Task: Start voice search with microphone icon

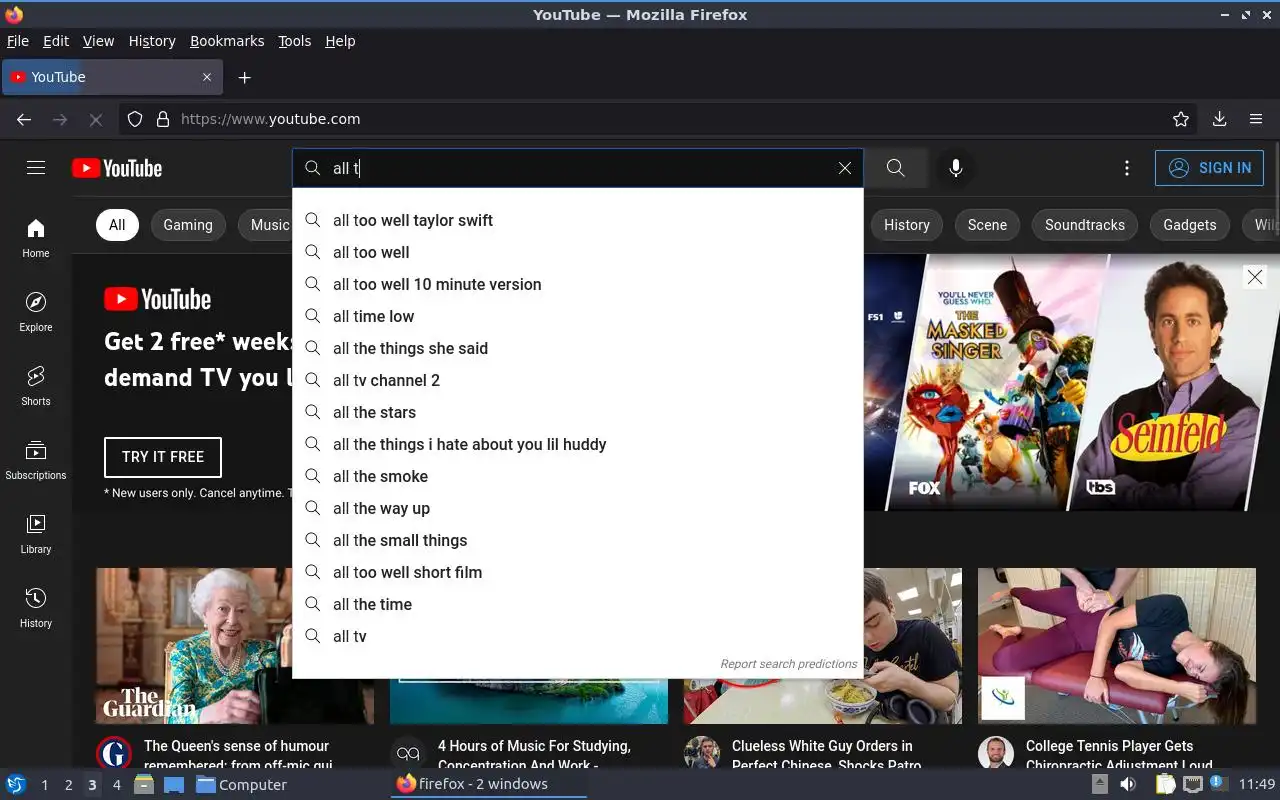Action: pyautogui.click(x=956, y=168)
